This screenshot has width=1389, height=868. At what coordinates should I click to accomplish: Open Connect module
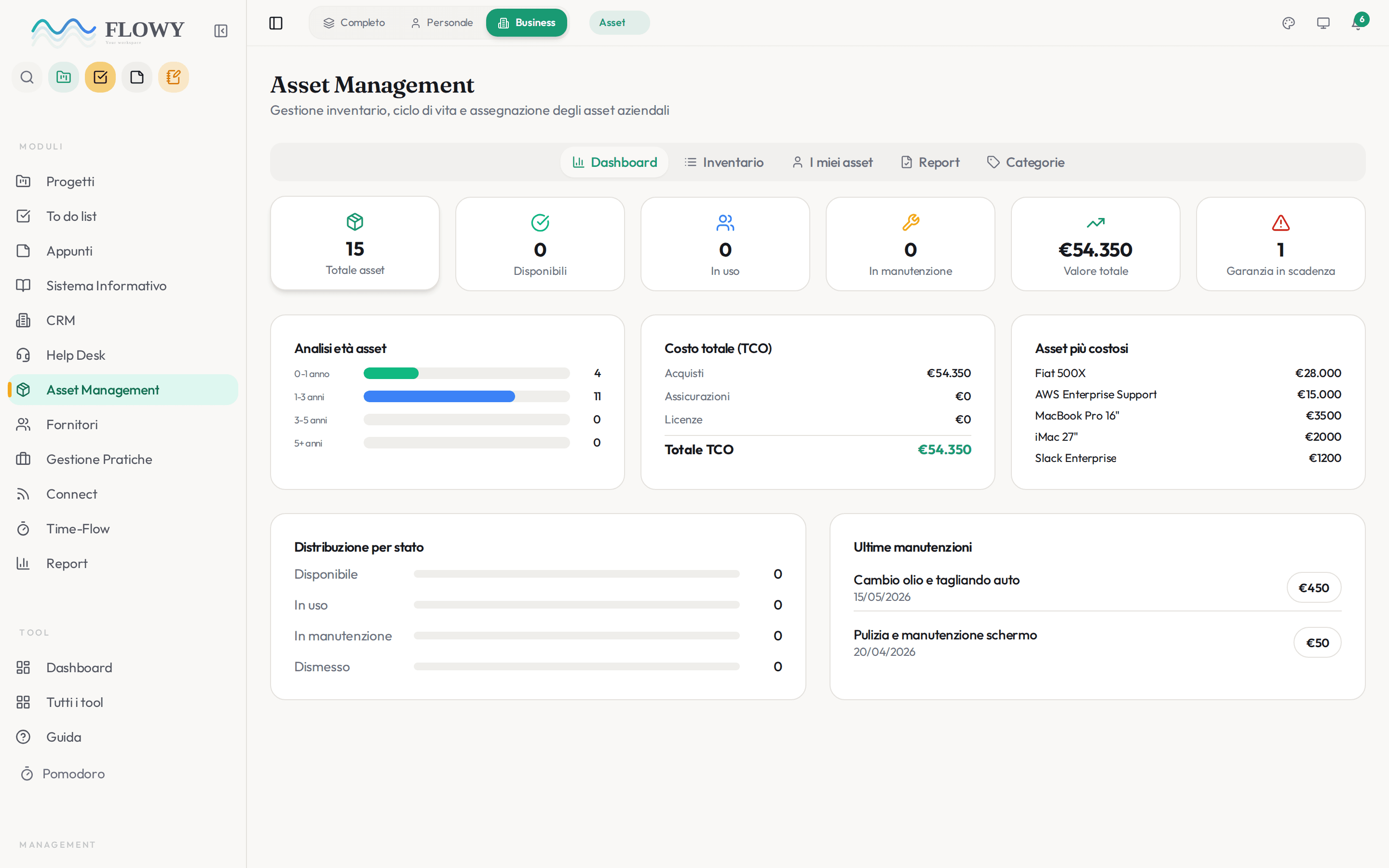123,494
